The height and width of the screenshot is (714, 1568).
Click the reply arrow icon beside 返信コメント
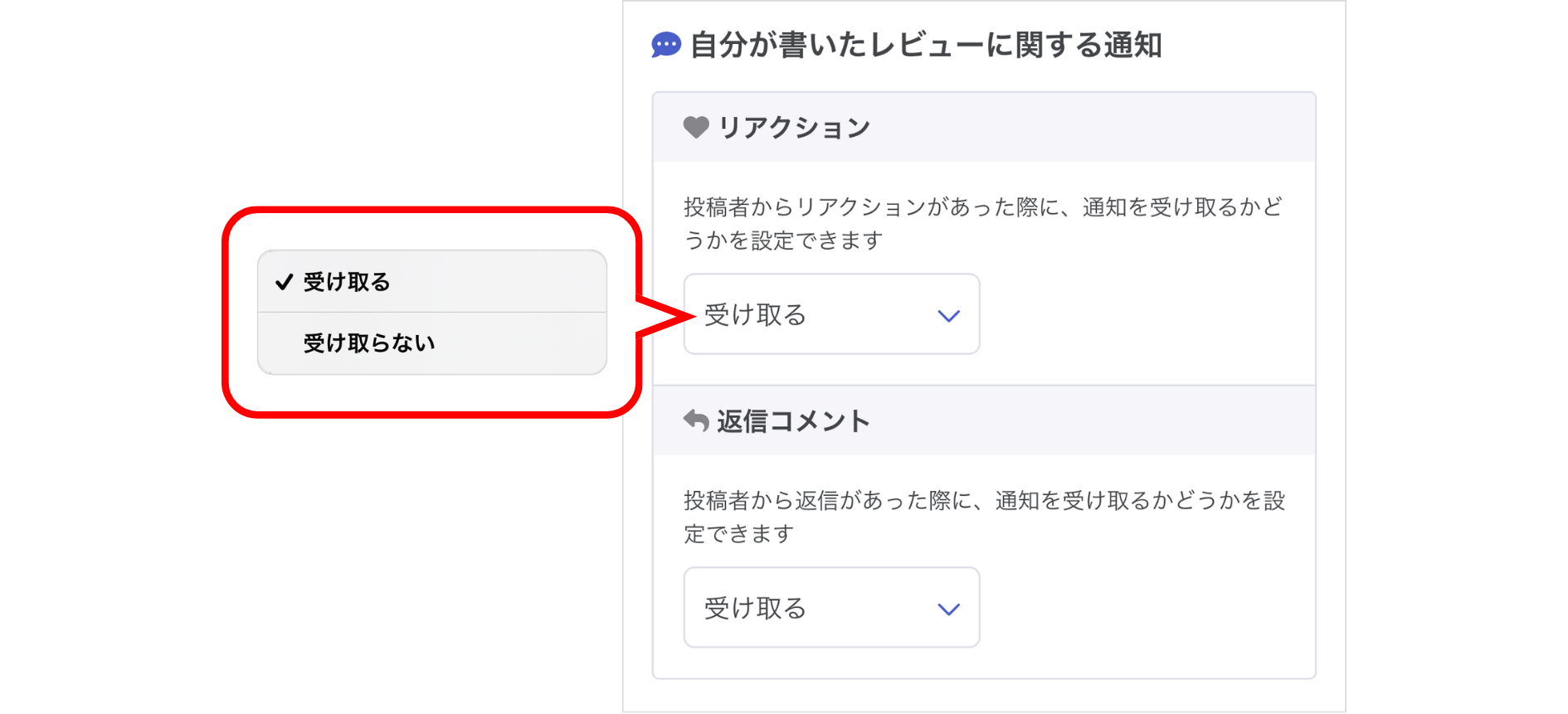point(696,421)
